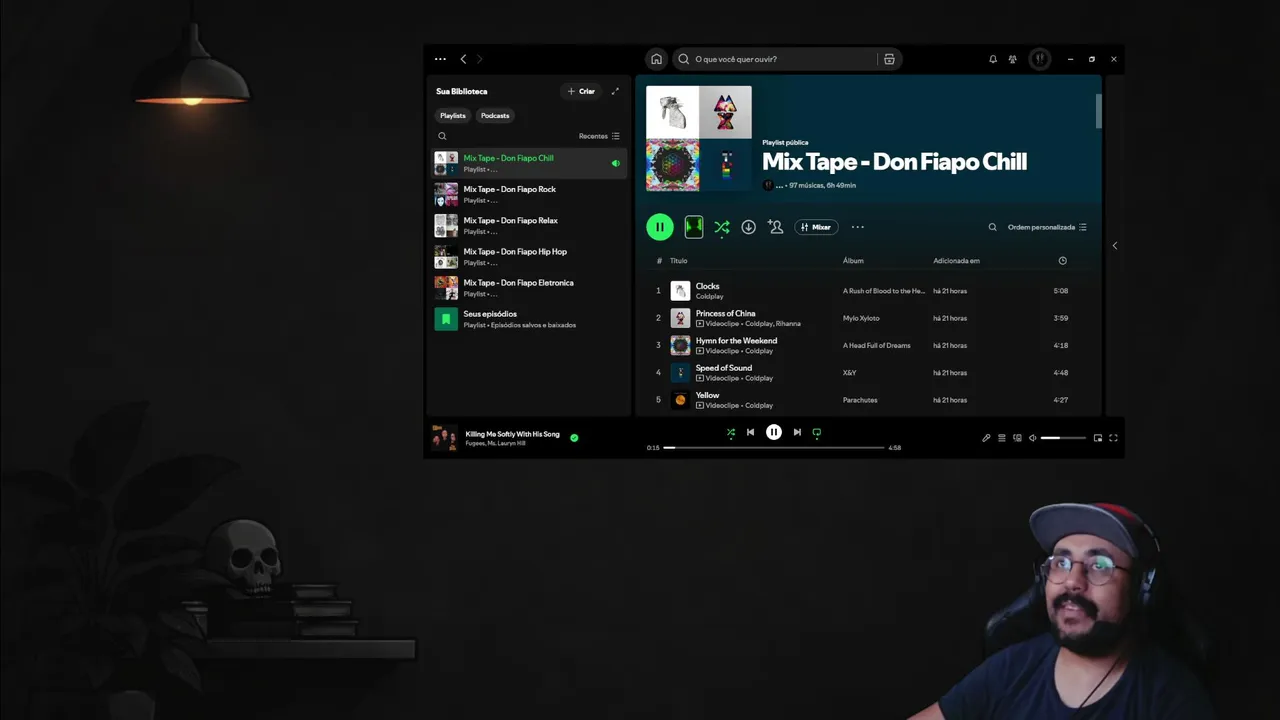Viewport: 1280px width, 720px height.
Task: Open album link 'A Head Full of Dreams'
Action: point(877,345)
